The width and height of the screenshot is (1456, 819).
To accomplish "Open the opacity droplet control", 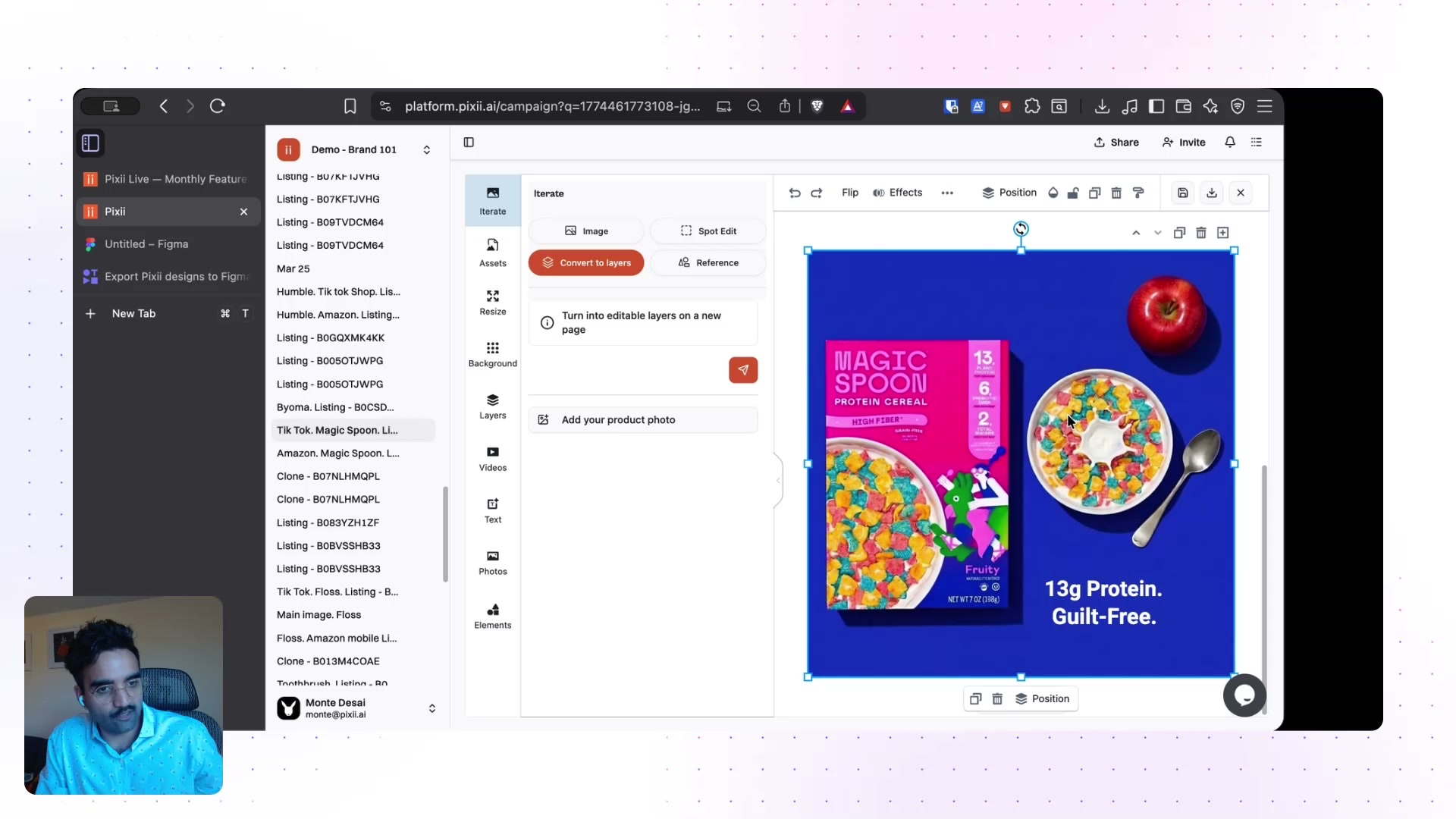I will (1053, 193).
